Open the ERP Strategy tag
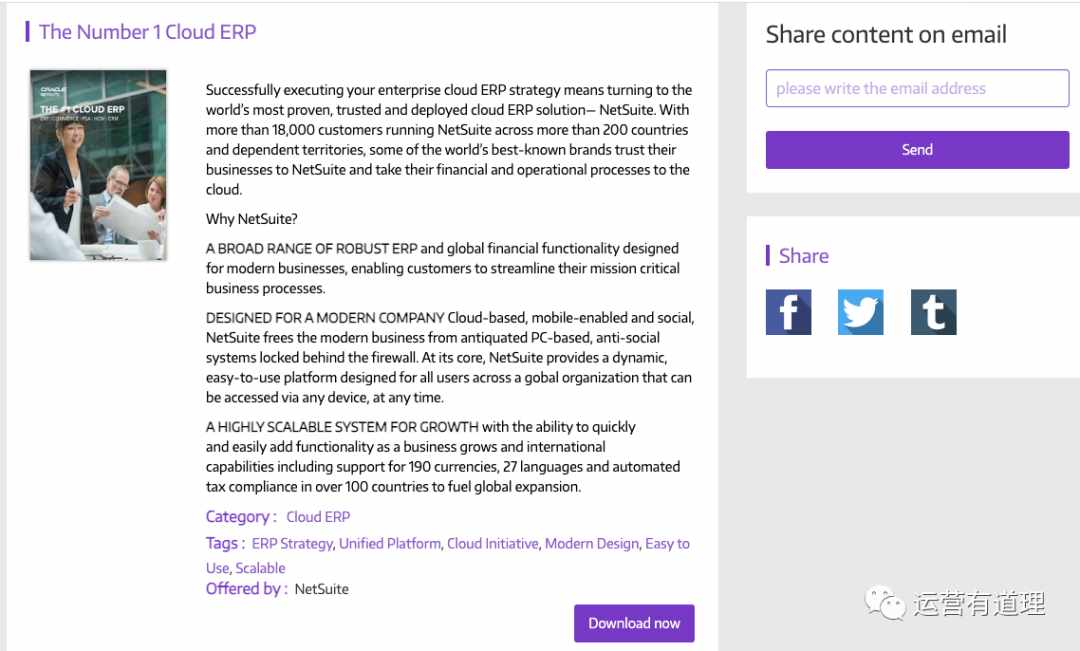The height and width of the screenshot is (651, 1080). coord(292,544)
